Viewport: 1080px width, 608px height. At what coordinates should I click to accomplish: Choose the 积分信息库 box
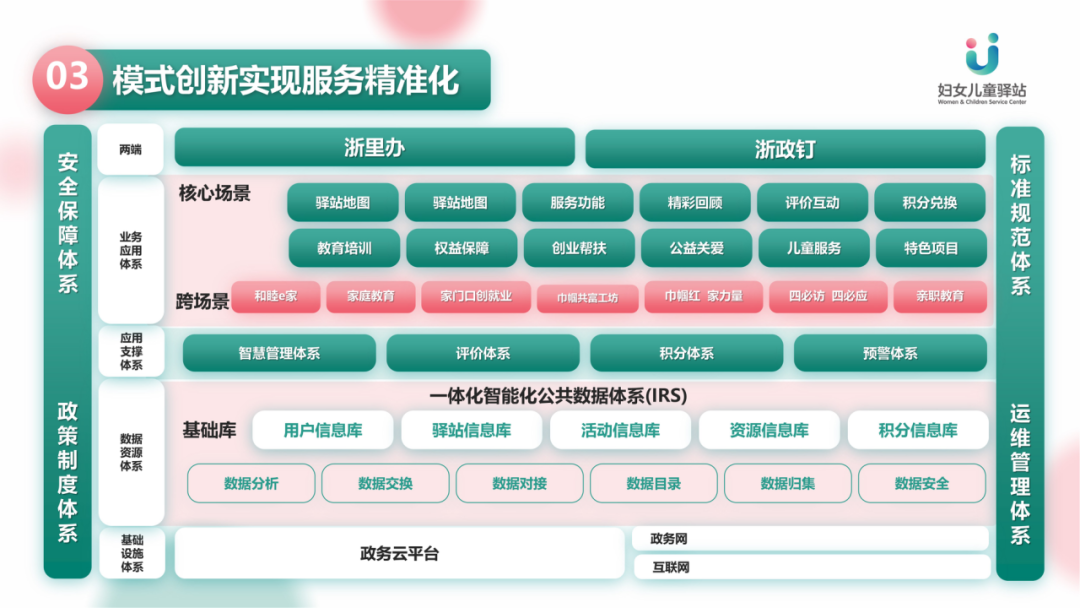(x=918, y=430)
